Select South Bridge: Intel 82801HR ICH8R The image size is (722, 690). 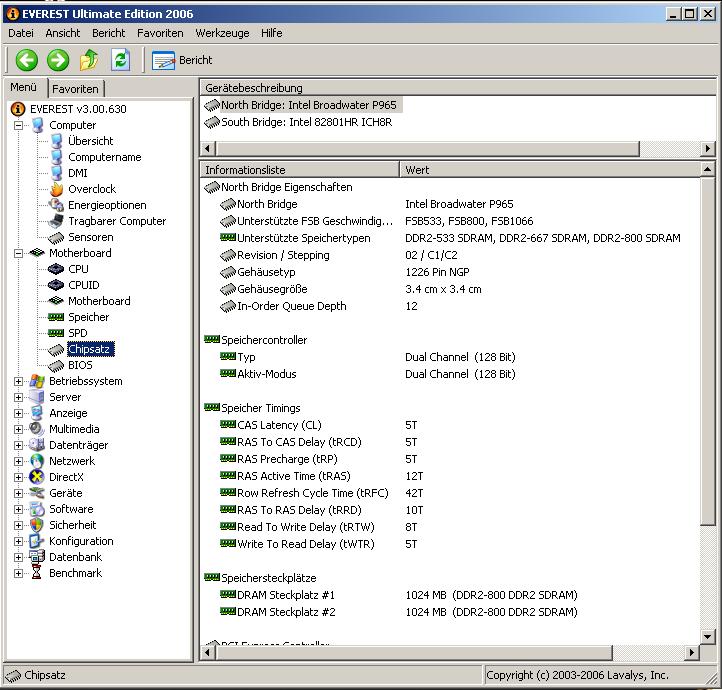point(298,122)
